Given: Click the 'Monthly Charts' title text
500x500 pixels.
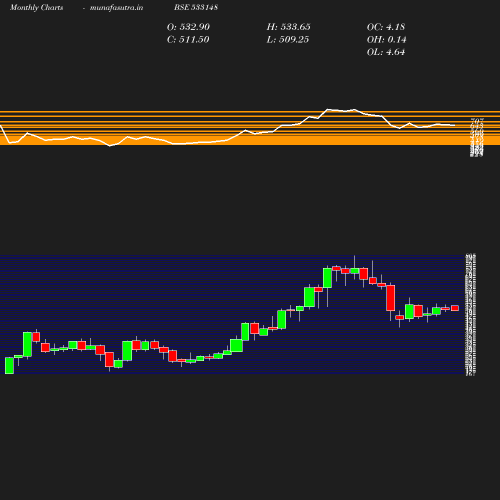Looking at the screenshot, I should tap(36, 7).
